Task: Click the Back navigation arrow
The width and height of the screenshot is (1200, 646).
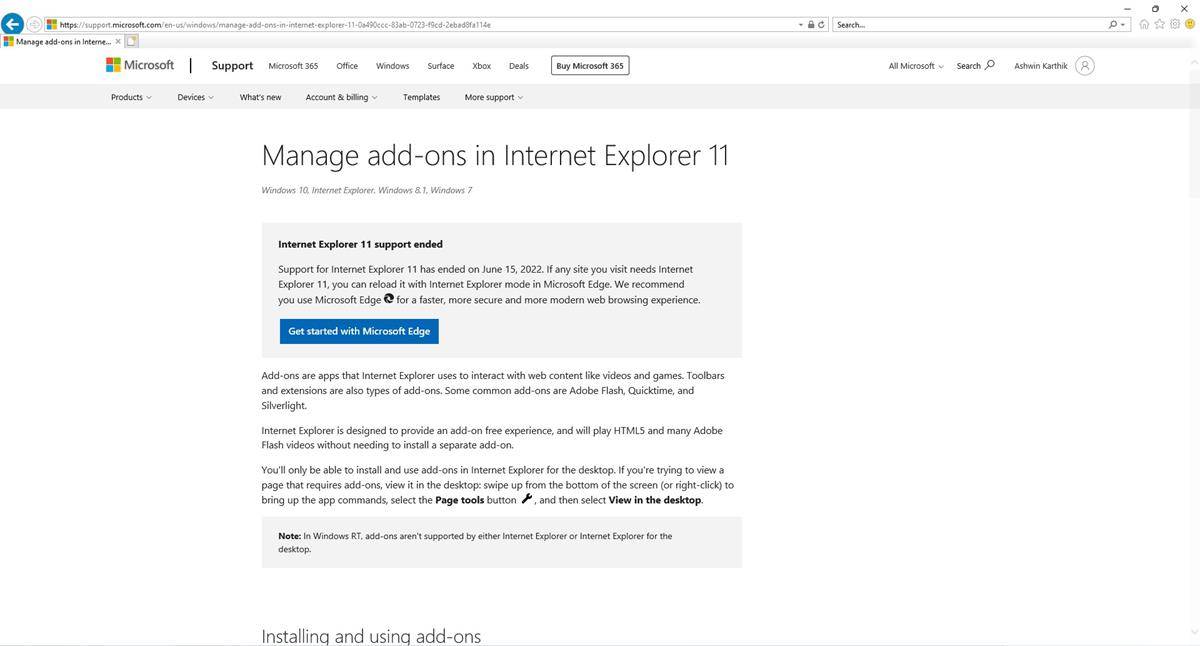Action: click(12, 22)
